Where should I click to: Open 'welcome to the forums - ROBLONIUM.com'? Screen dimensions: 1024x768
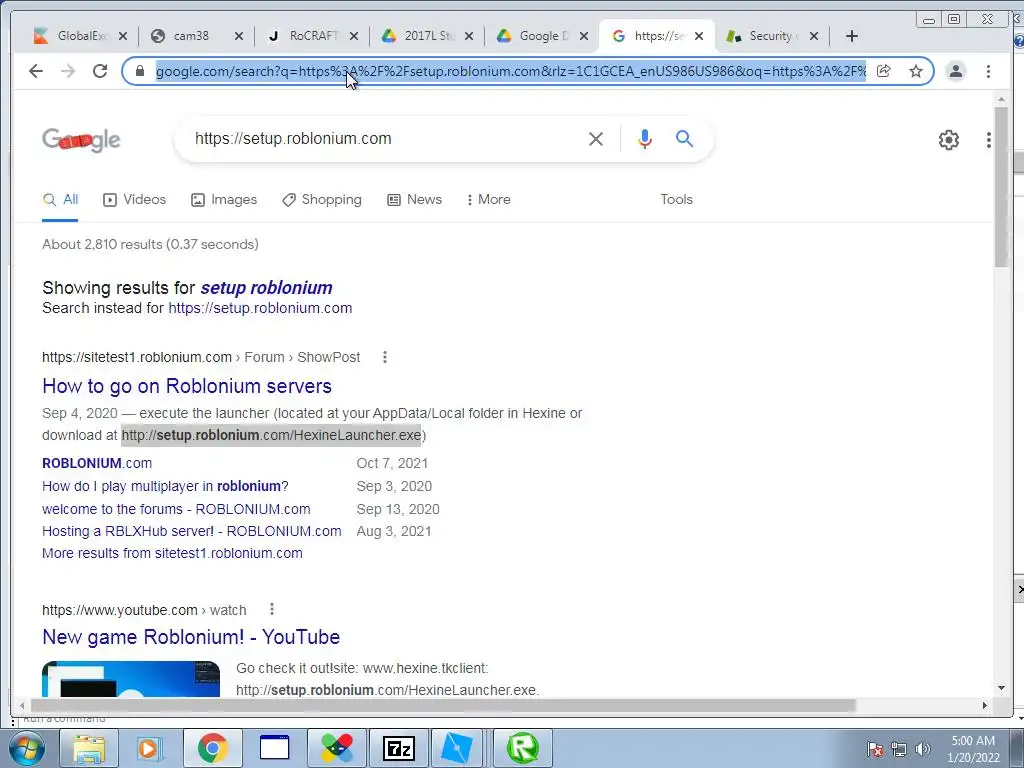(x=176, y=509)
